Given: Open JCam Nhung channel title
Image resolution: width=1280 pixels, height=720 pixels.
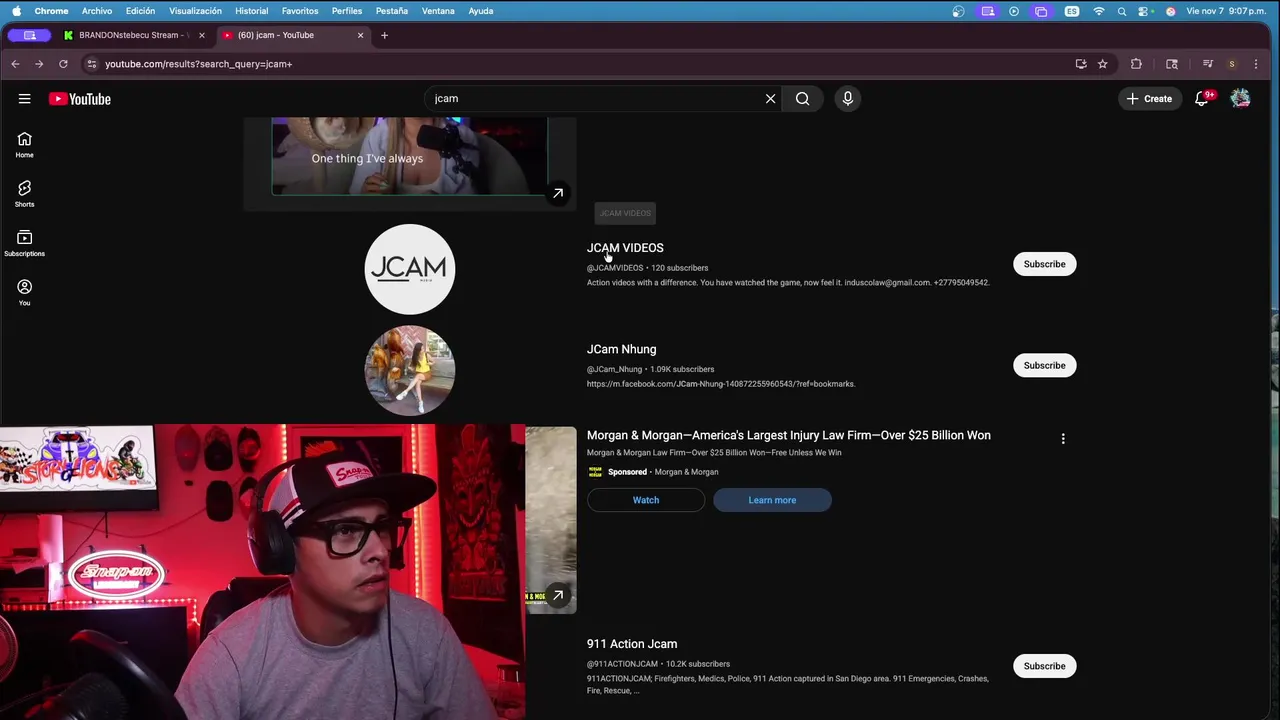Looking at the screenshot, I should click(x=621, y=349).
